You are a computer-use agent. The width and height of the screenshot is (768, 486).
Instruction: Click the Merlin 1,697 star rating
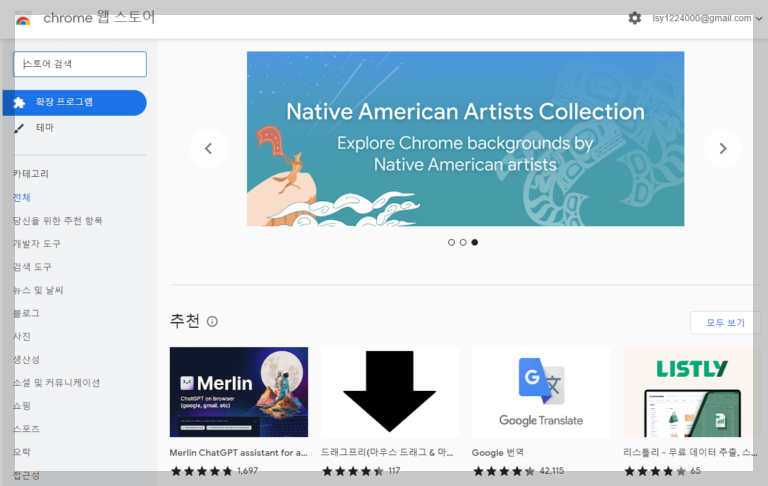tap(214, 471)
